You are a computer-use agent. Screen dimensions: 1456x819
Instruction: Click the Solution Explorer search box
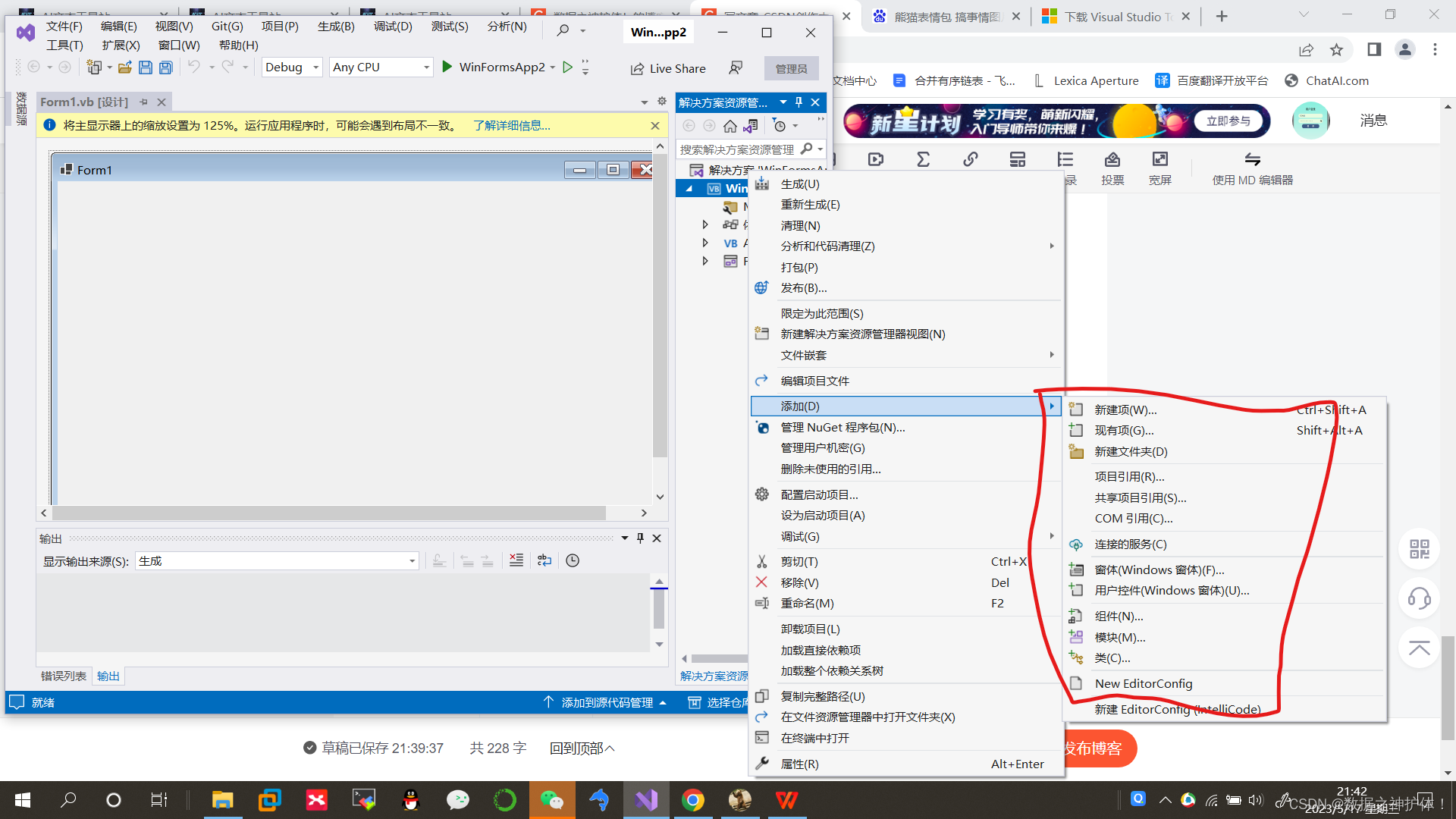point(736,149)
